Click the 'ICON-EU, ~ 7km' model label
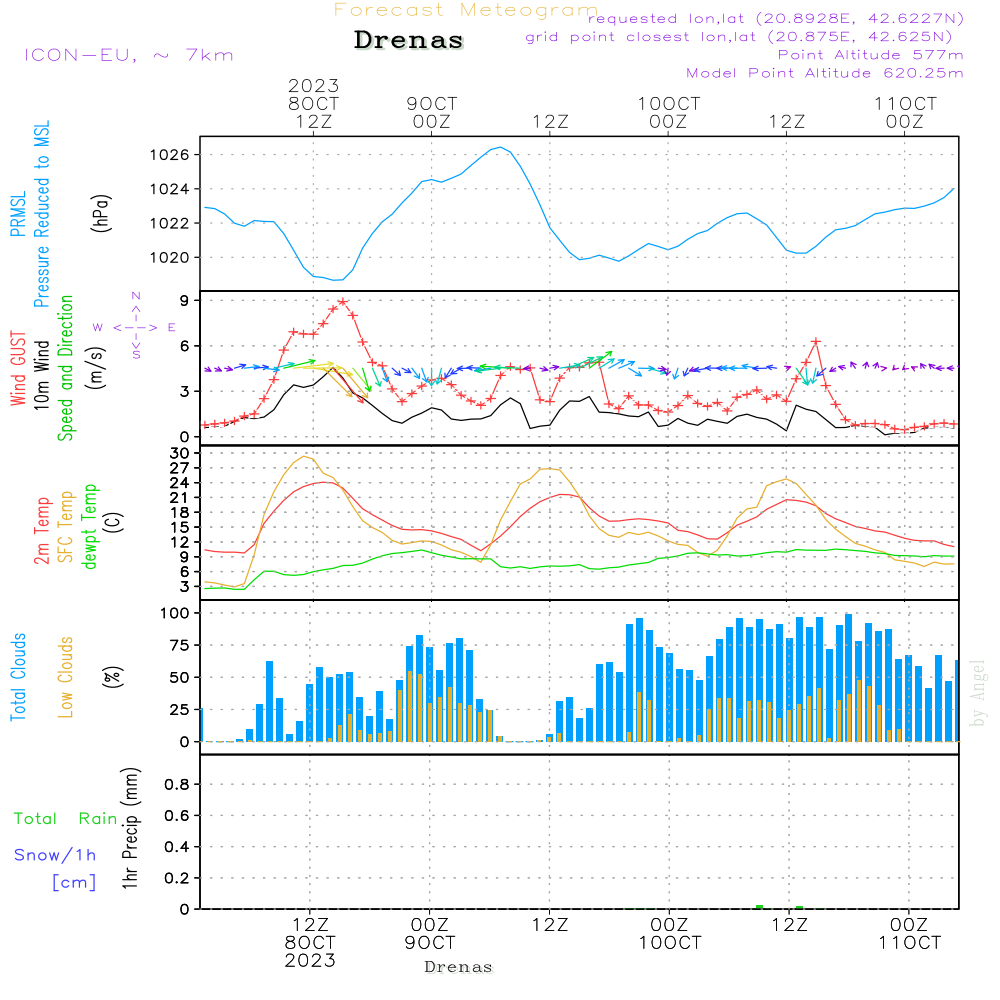 [129, 55]
